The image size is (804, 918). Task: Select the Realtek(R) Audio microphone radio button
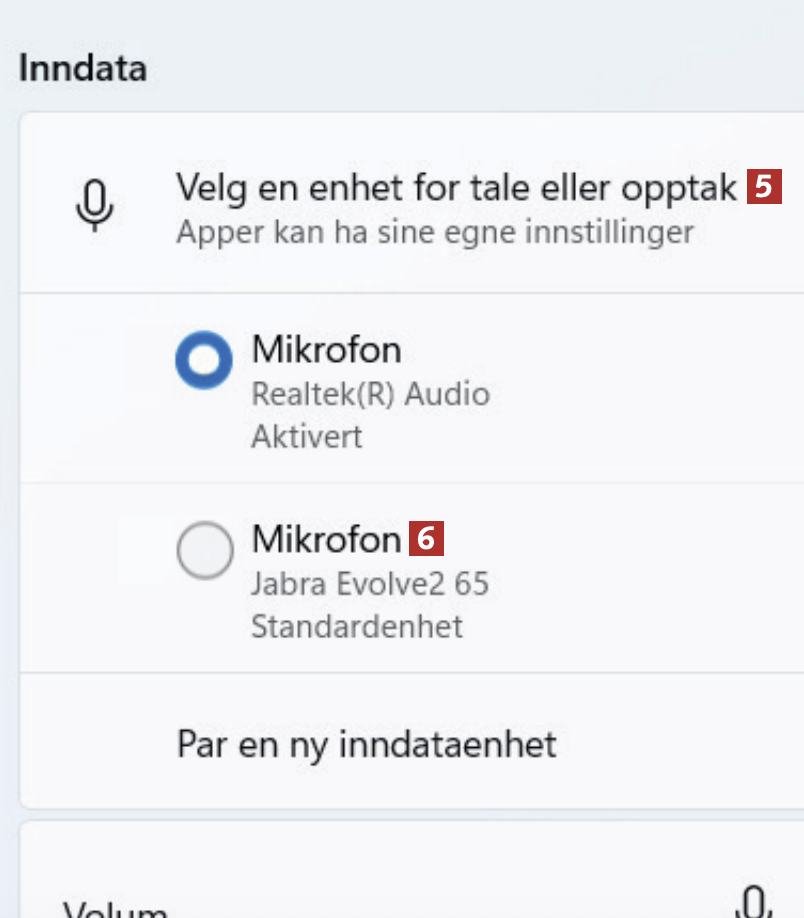point(204,360)
